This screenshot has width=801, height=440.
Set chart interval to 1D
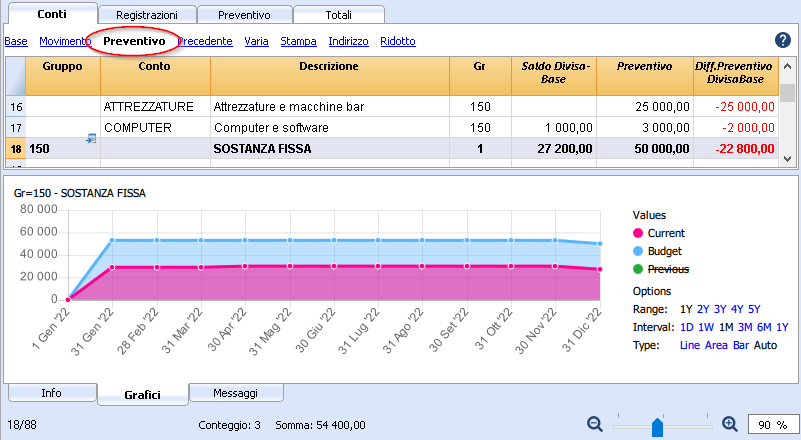(687, 327)
